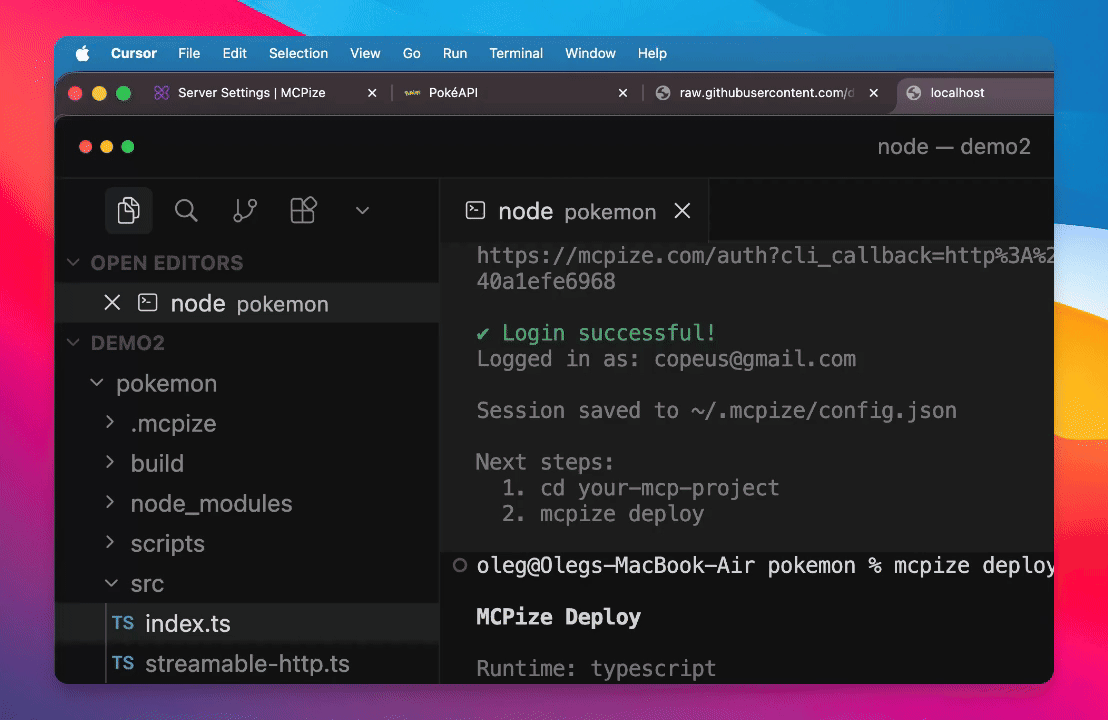
Task: Open the Source Control branch icon
Action: coord(245,210)
